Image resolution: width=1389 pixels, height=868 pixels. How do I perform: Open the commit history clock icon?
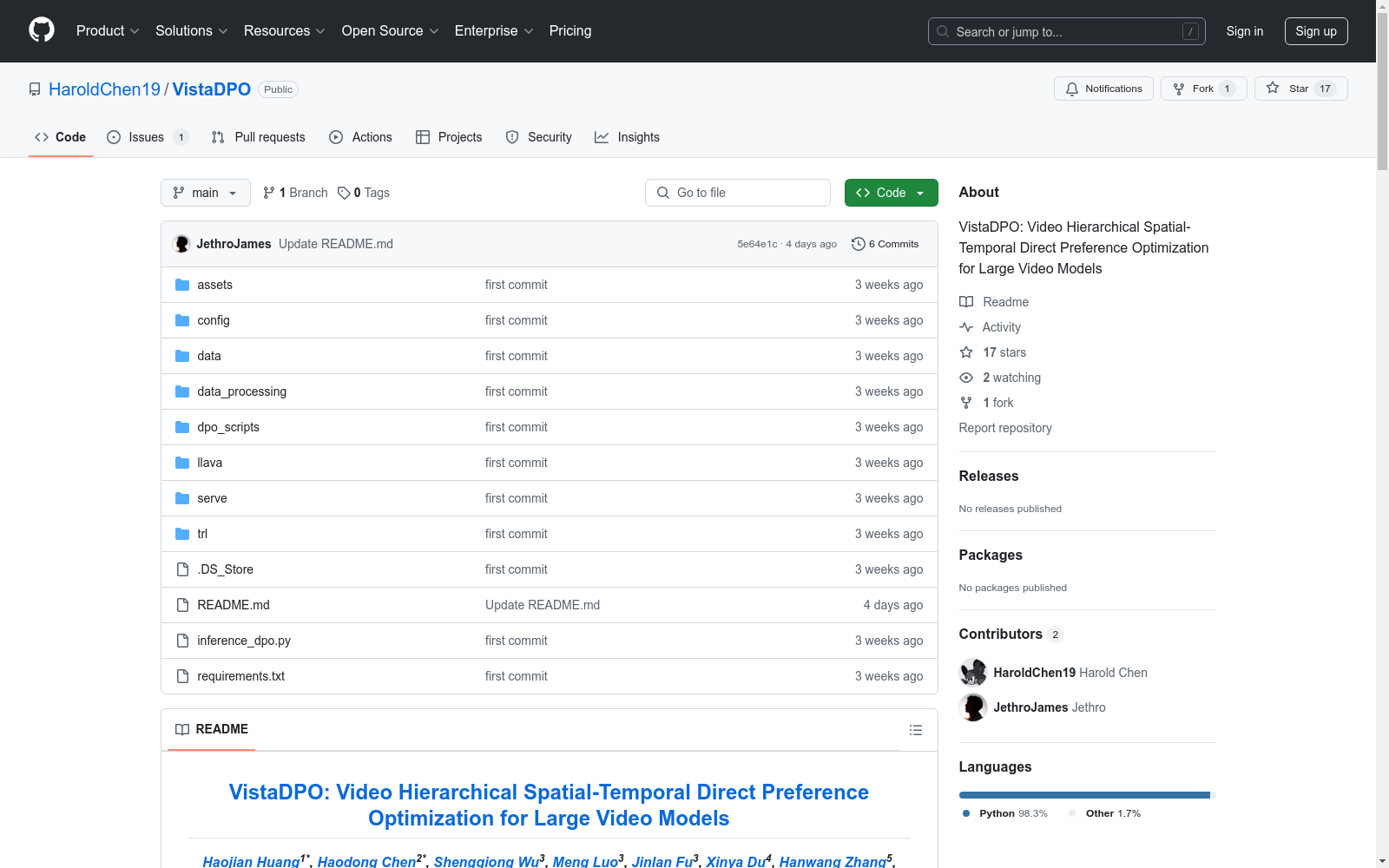pyautogui.click(x=859, y=244)
